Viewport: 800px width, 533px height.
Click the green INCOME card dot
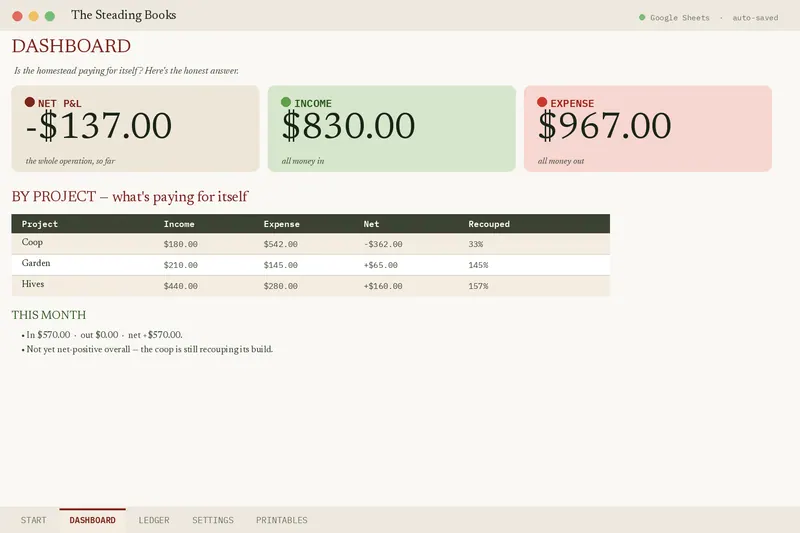(x=286, y=102)
